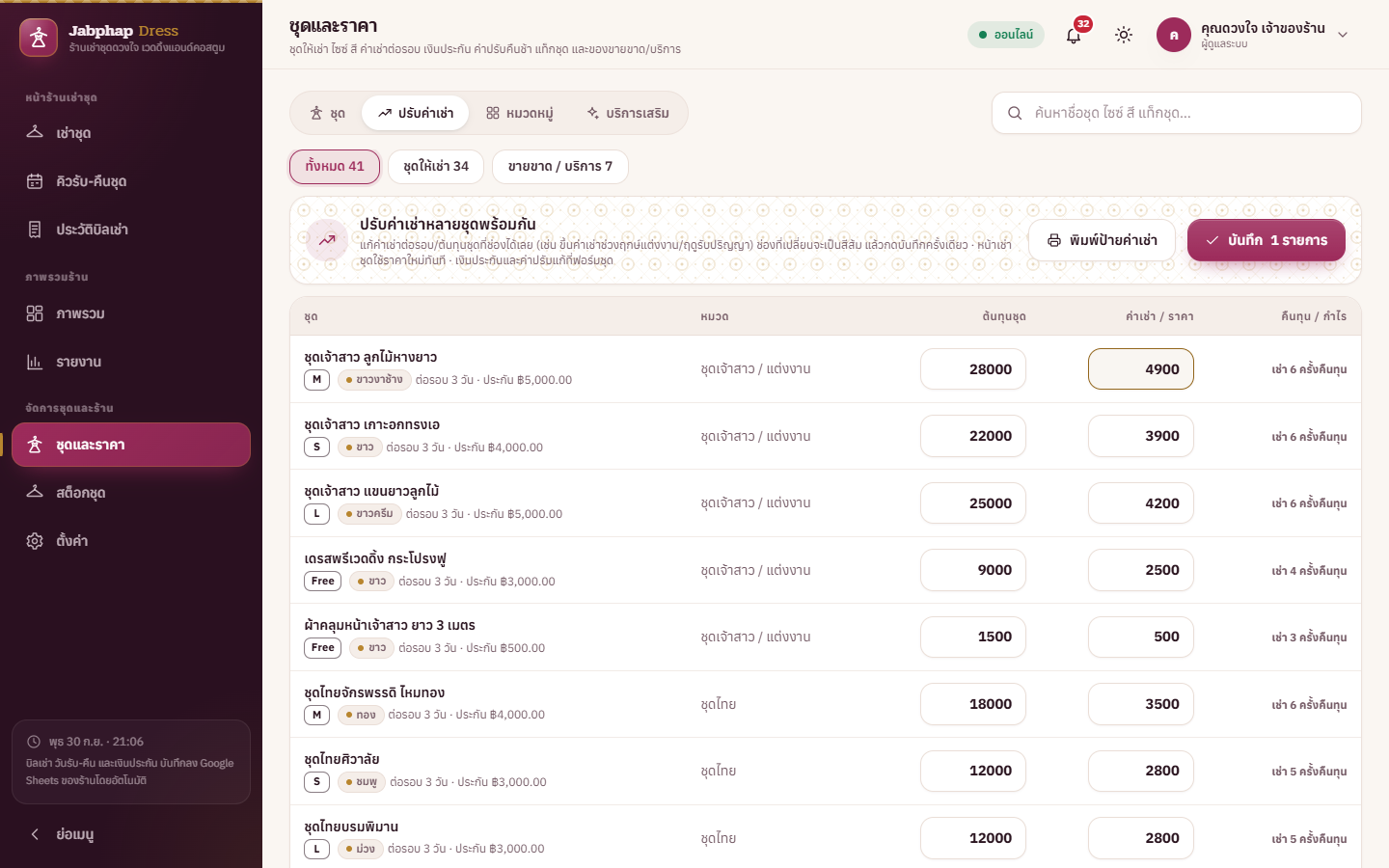Switch to the หมวดหมู่ tab
The height and width of the screenshot is (868, 1389).
(519, 113)
